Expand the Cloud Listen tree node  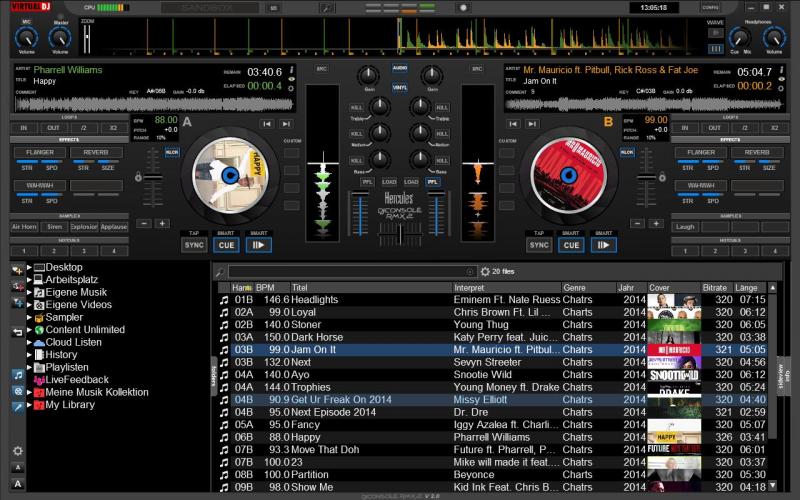[30, 342]
